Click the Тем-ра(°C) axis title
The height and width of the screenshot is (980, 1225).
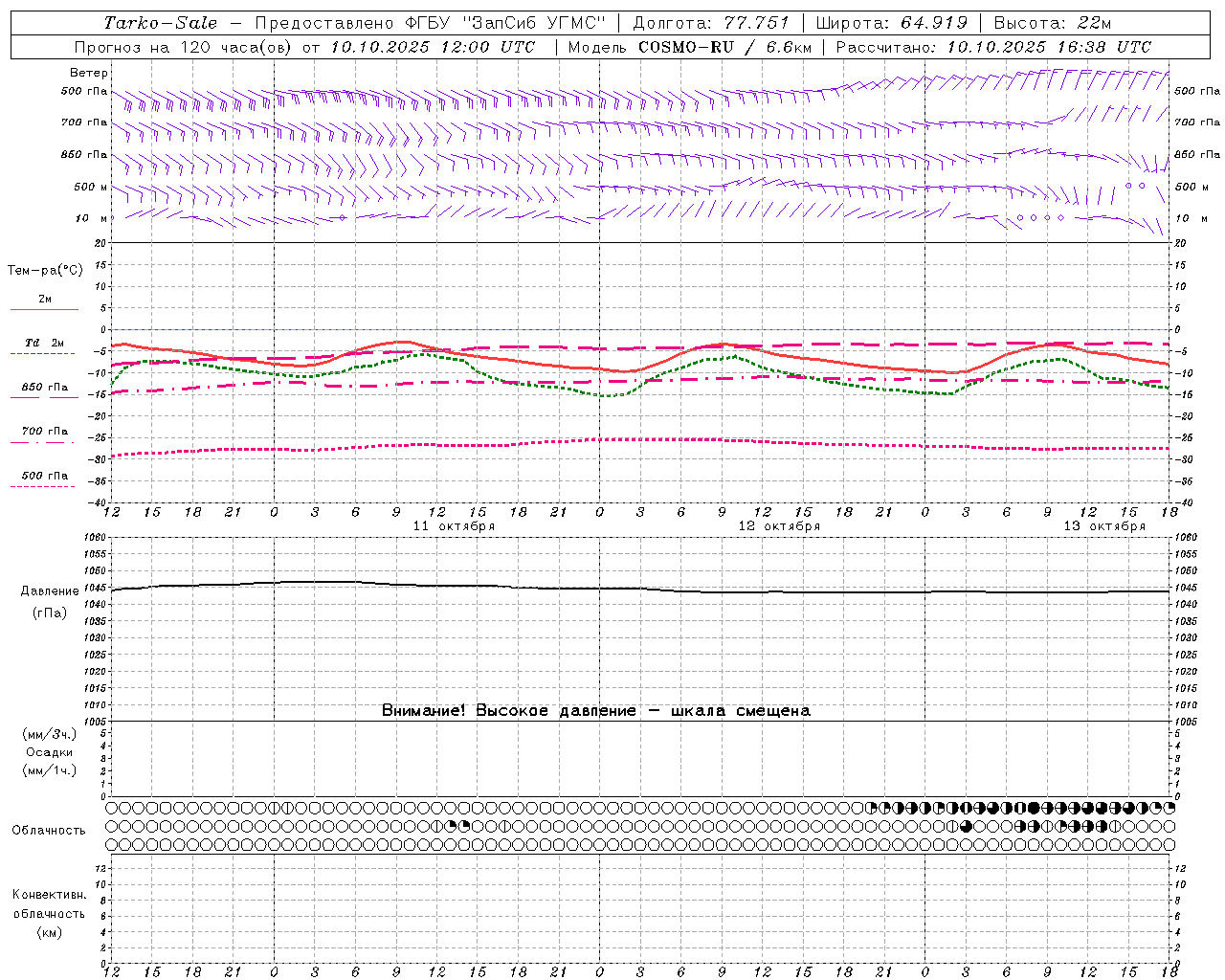[x=45, y=271]
